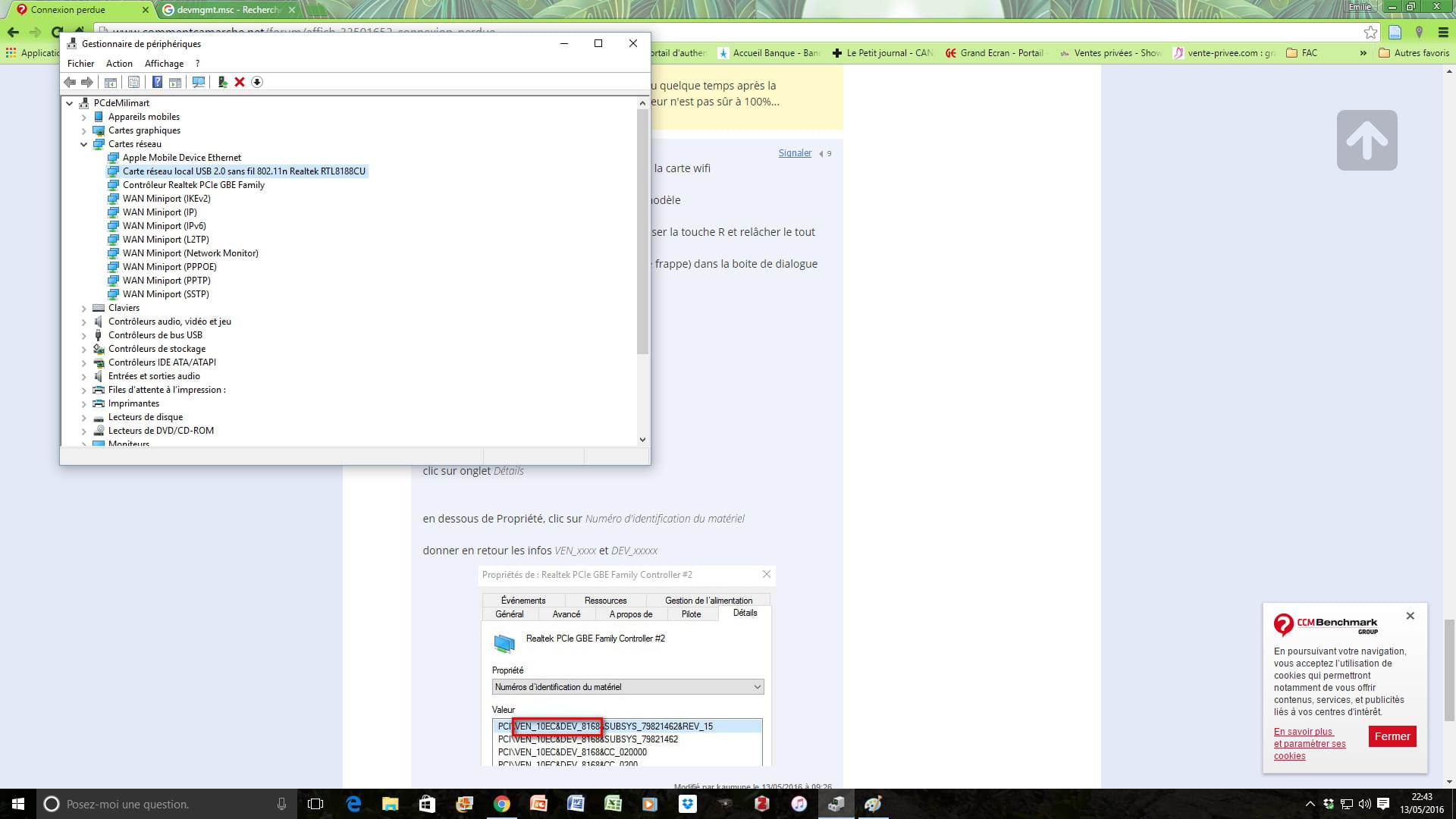This screenshot has height=819, width=1456.
Task: Click the blue Help question mark toolbar icon
Action: (x=157, y=82)
